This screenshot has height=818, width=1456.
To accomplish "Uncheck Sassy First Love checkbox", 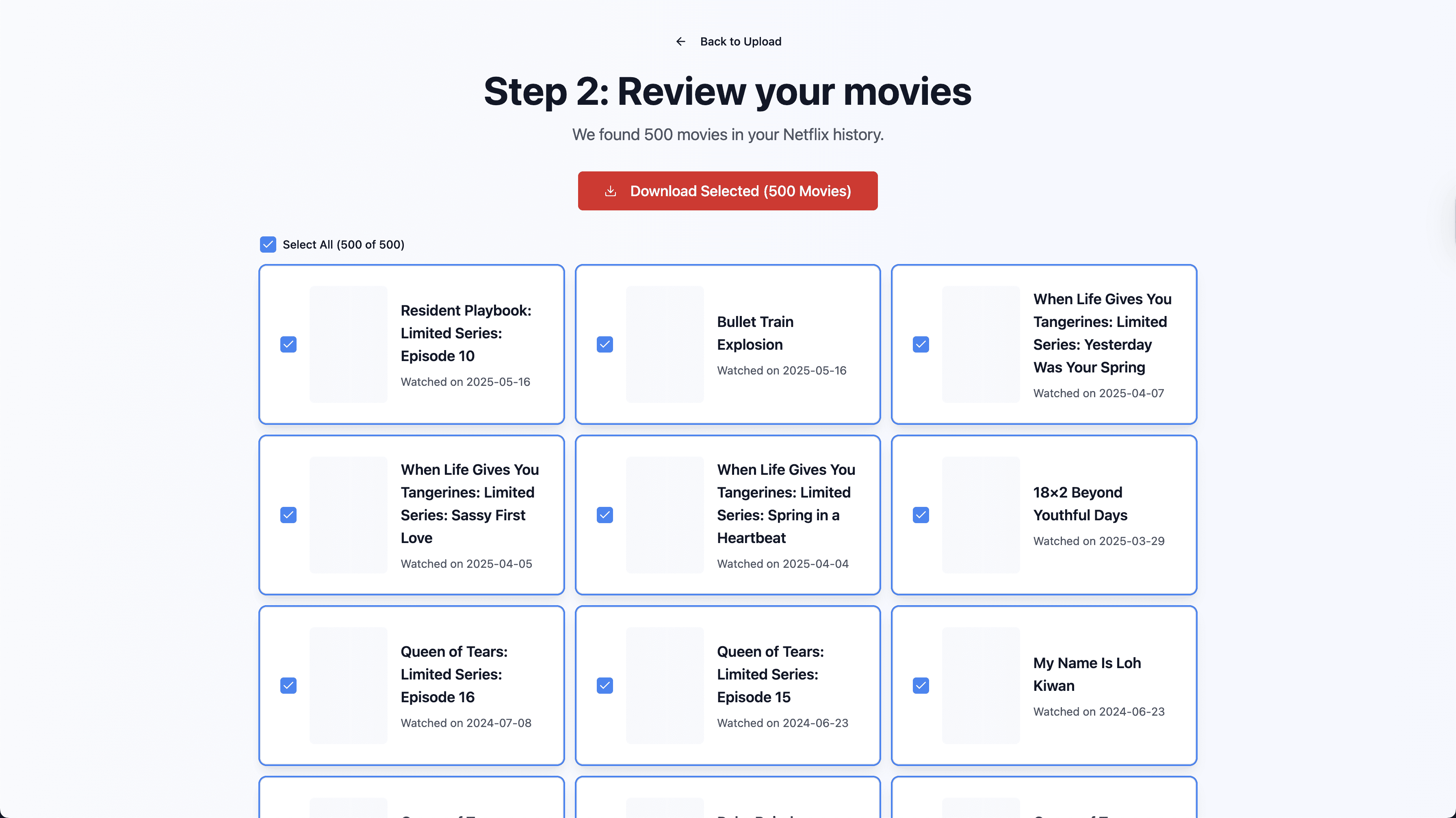I will (x=288, y=515).
